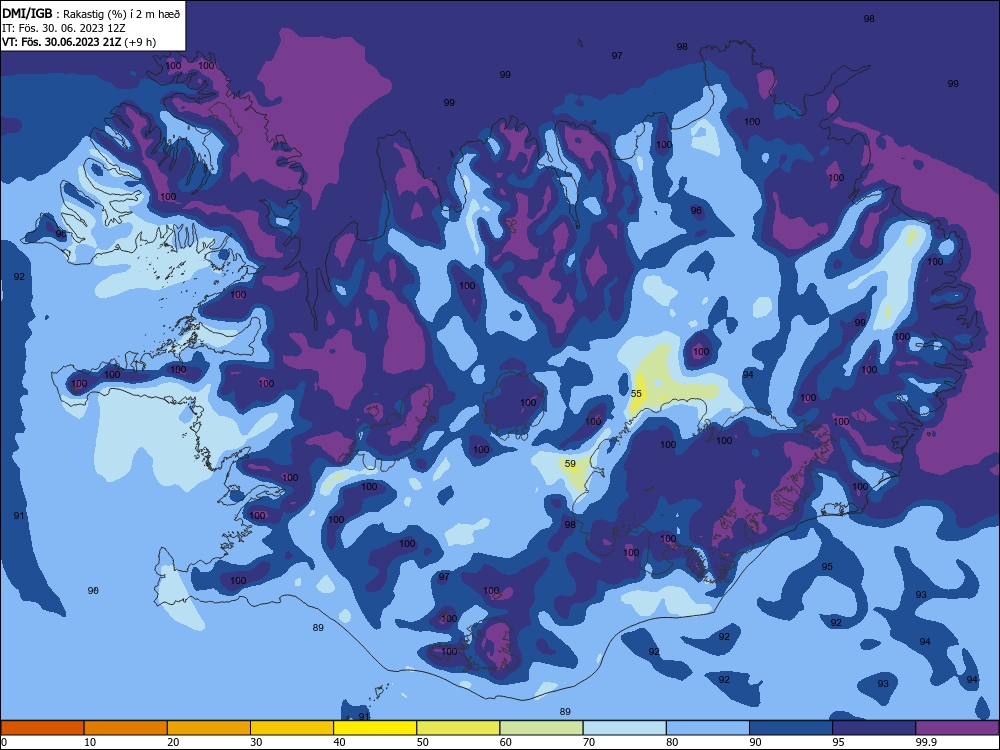The width and height of the screenshot is (1000, 750).
Task: Select the 40–50 bright yellow legend swatch
Action: coord(375,728)
